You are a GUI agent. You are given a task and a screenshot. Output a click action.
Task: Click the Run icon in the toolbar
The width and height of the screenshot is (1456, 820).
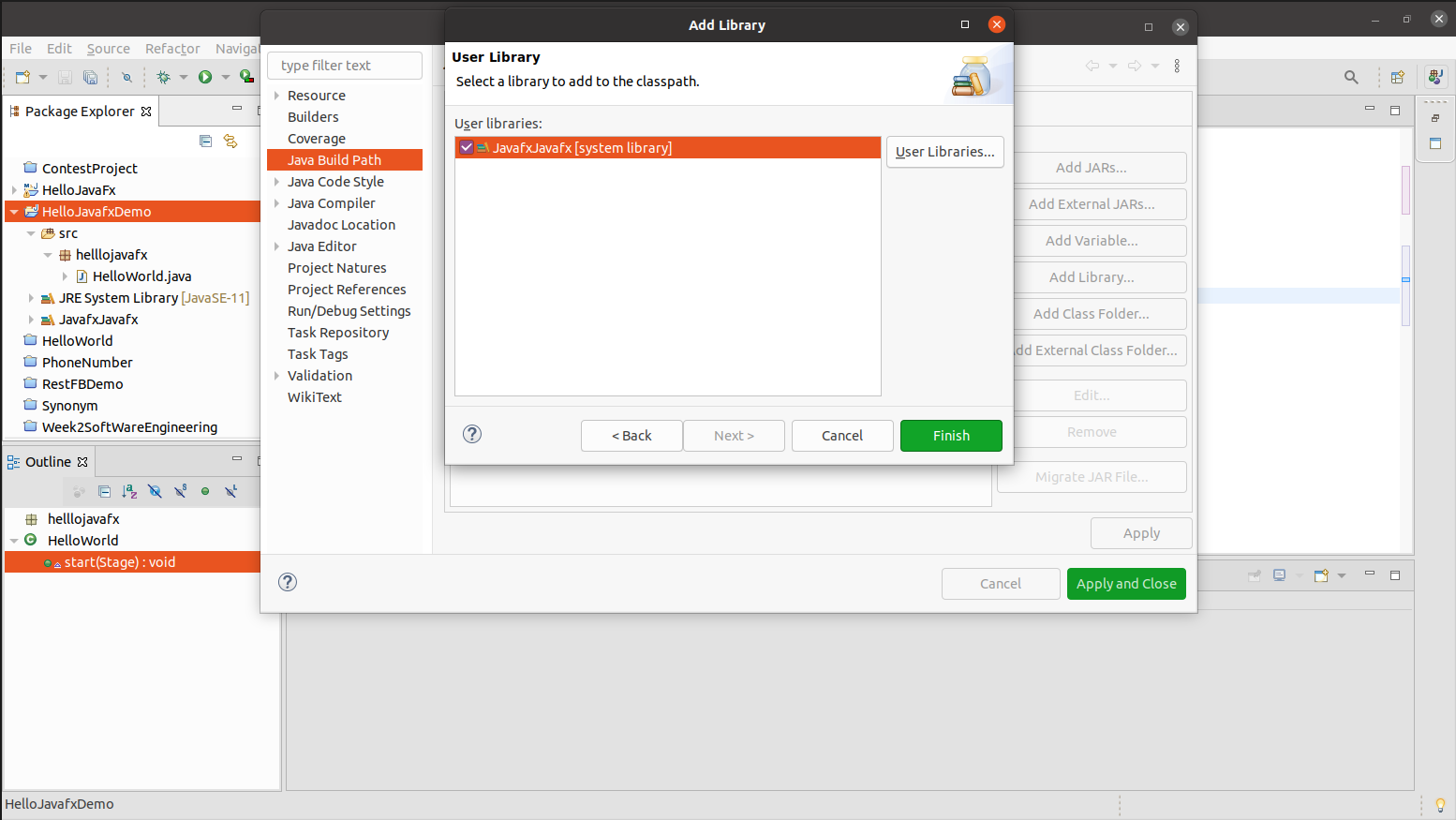(204, 77)
